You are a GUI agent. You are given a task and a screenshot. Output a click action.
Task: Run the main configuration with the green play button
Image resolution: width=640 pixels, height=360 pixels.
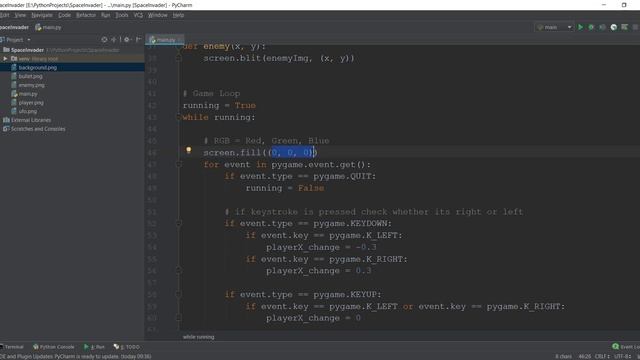580,27
